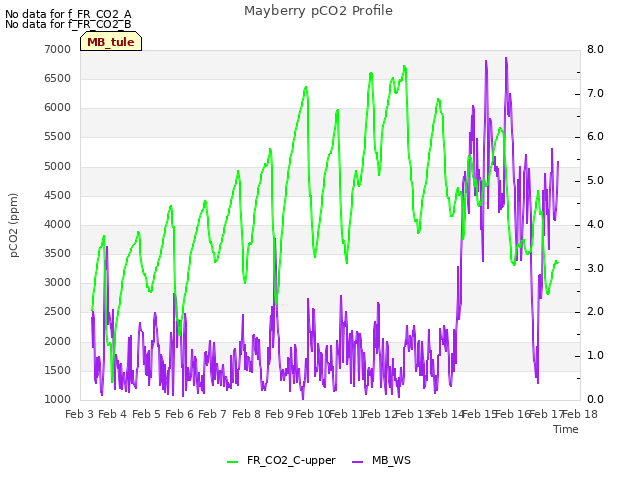Click the Feb 8 date label
The height and width of the screenshot is (480, 640).
(x=246, y=414)
